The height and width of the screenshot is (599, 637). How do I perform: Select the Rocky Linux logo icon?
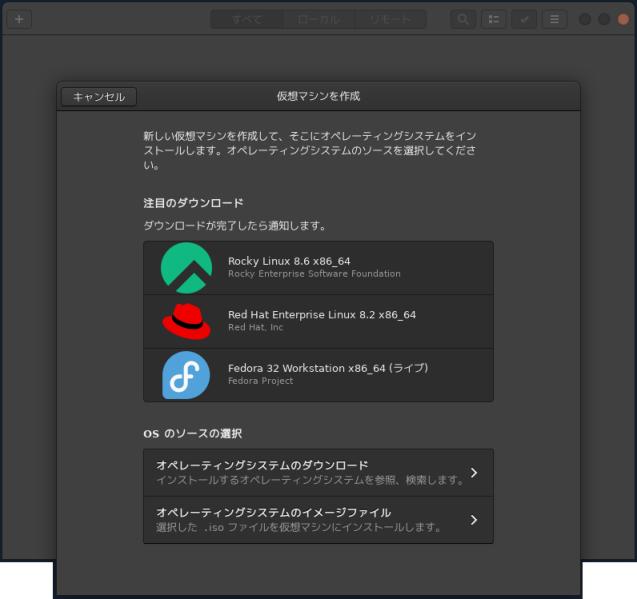(186, 268)
